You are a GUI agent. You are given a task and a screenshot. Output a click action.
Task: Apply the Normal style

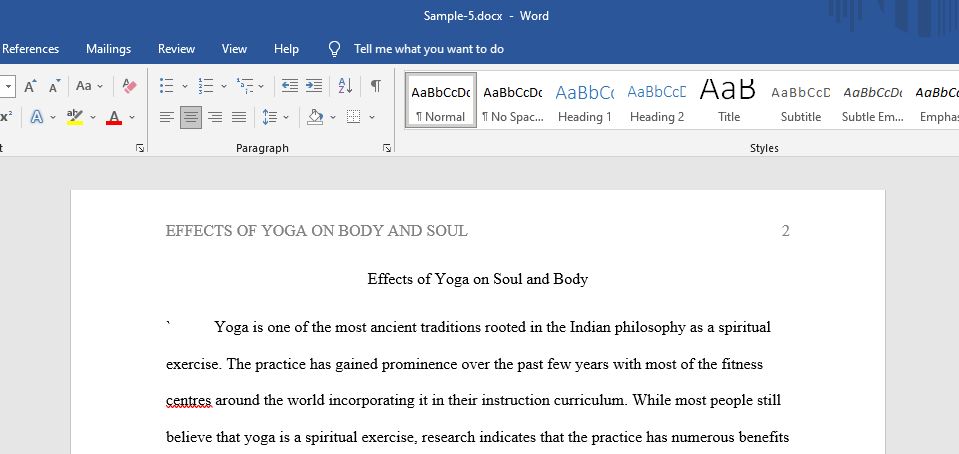[440, 100]
